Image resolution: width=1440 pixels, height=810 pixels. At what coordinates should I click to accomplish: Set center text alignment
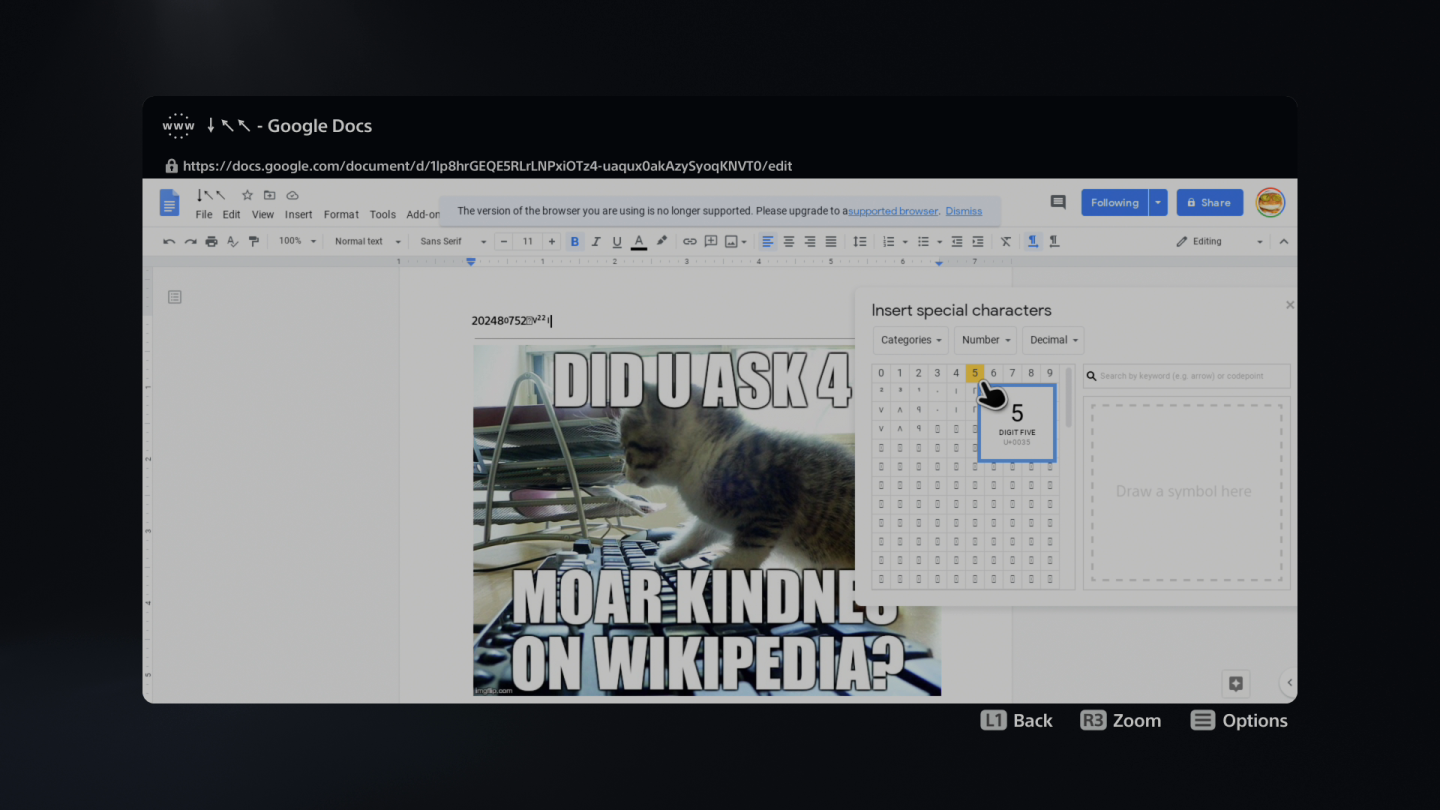789,241
